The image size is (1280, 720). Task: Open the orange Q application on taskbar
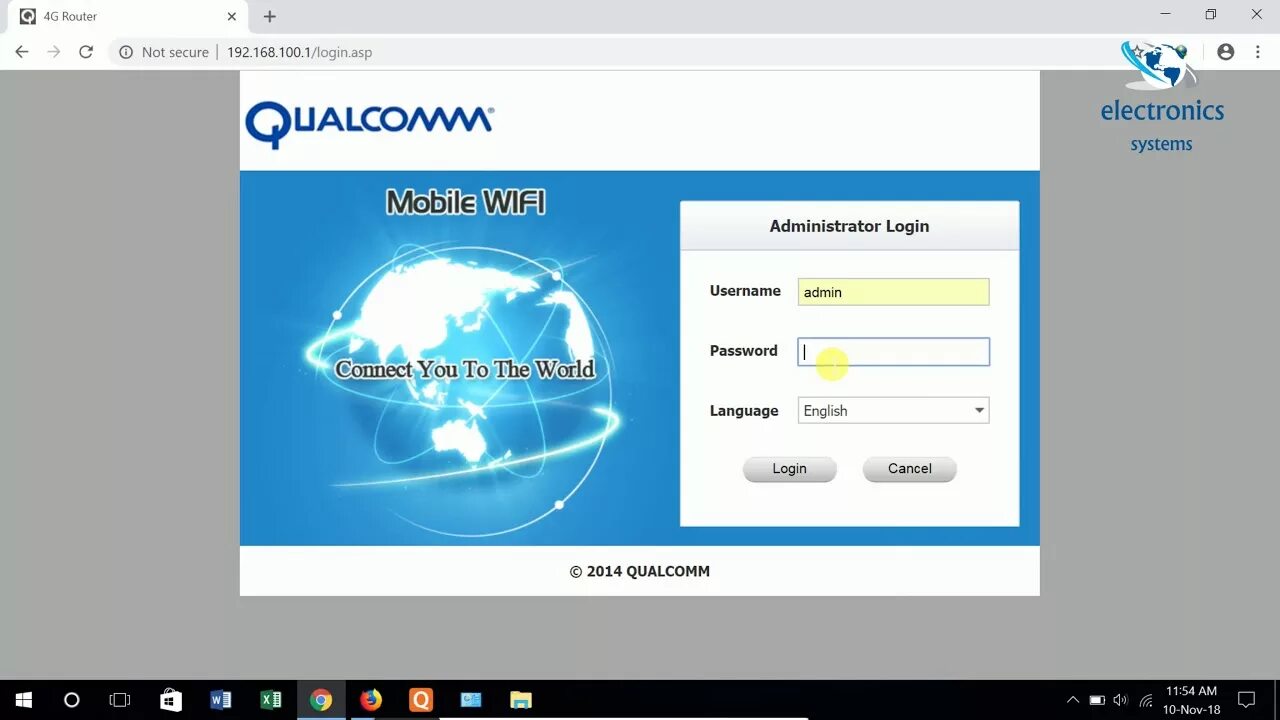click(x=421, y=700)
